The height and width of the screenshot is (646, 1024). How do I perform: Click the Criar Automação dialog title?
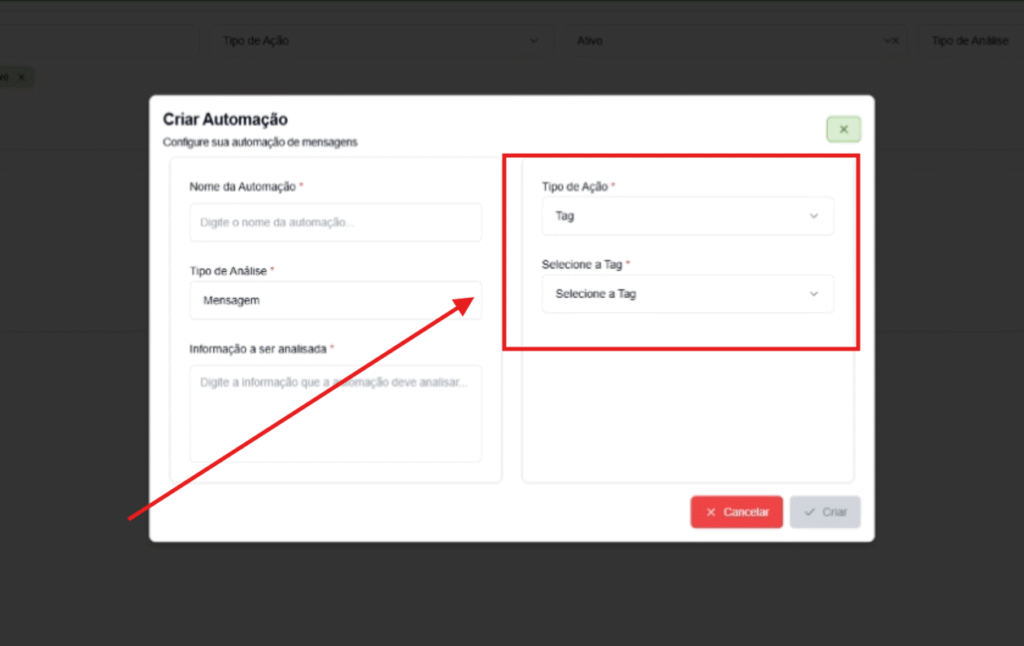(225, 120)
